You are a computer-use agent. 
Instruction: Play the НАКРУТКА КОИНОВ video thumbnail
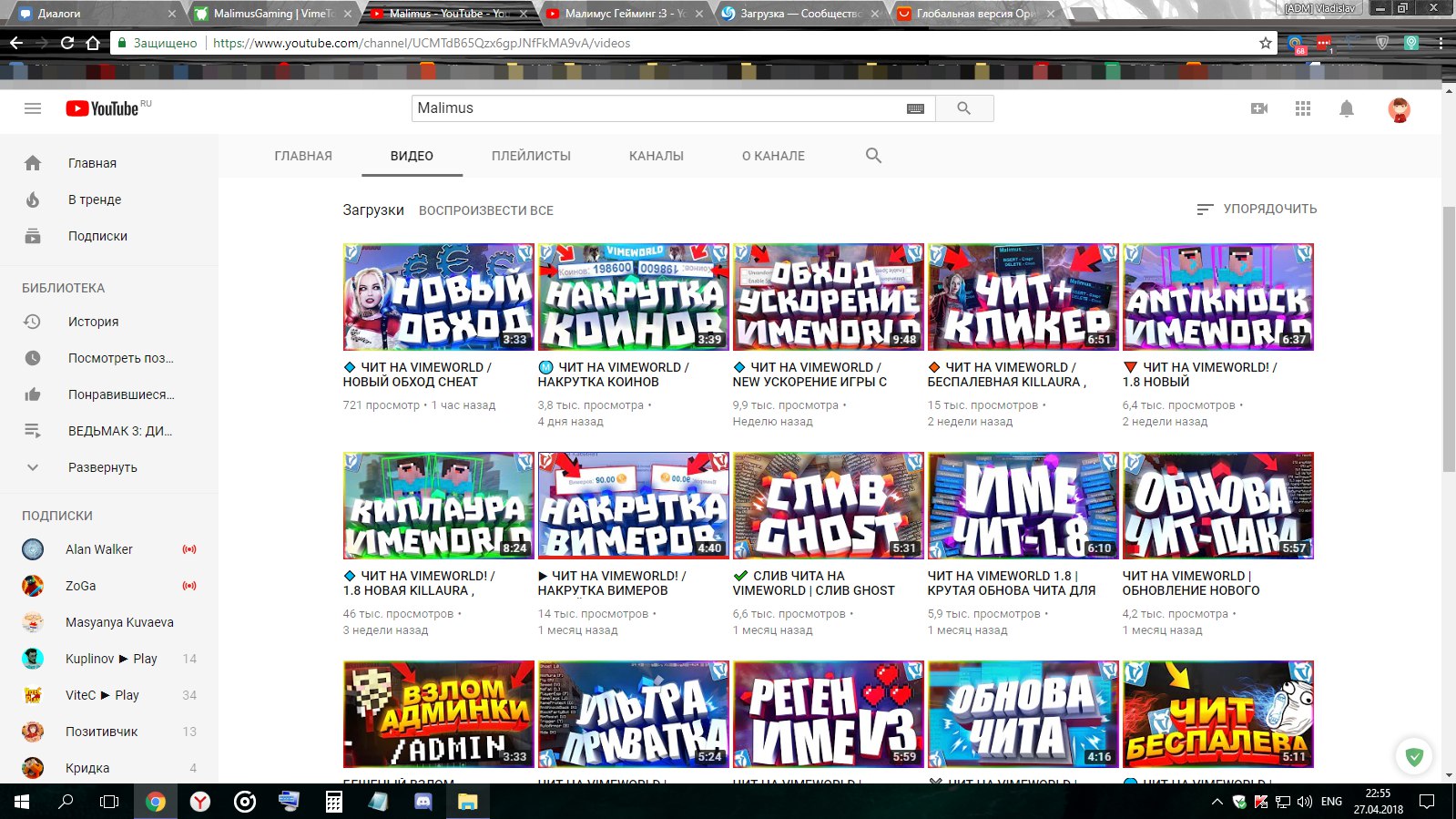point(633,297)
